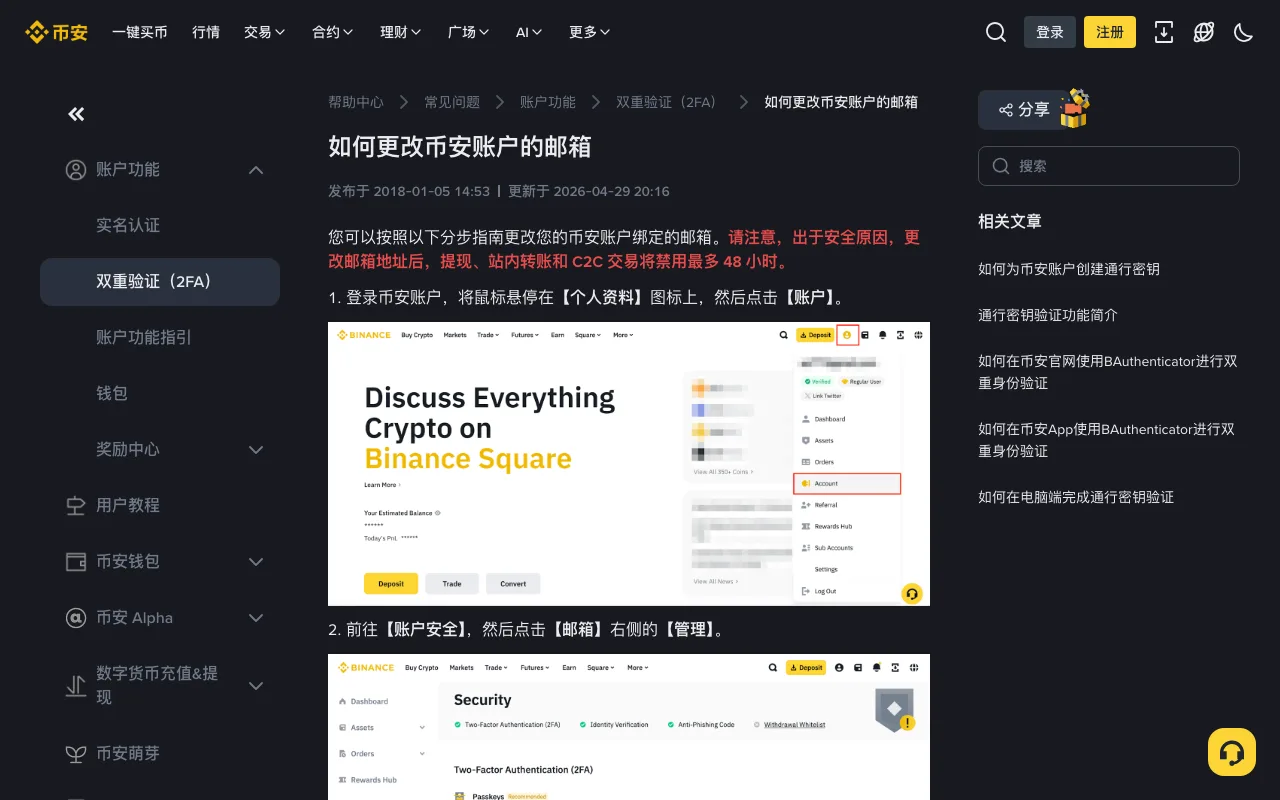Select 双重验证（2FA）in the sidebar
The width and height of the screenshot is (1280, 800).
click(x=160, y=282)
